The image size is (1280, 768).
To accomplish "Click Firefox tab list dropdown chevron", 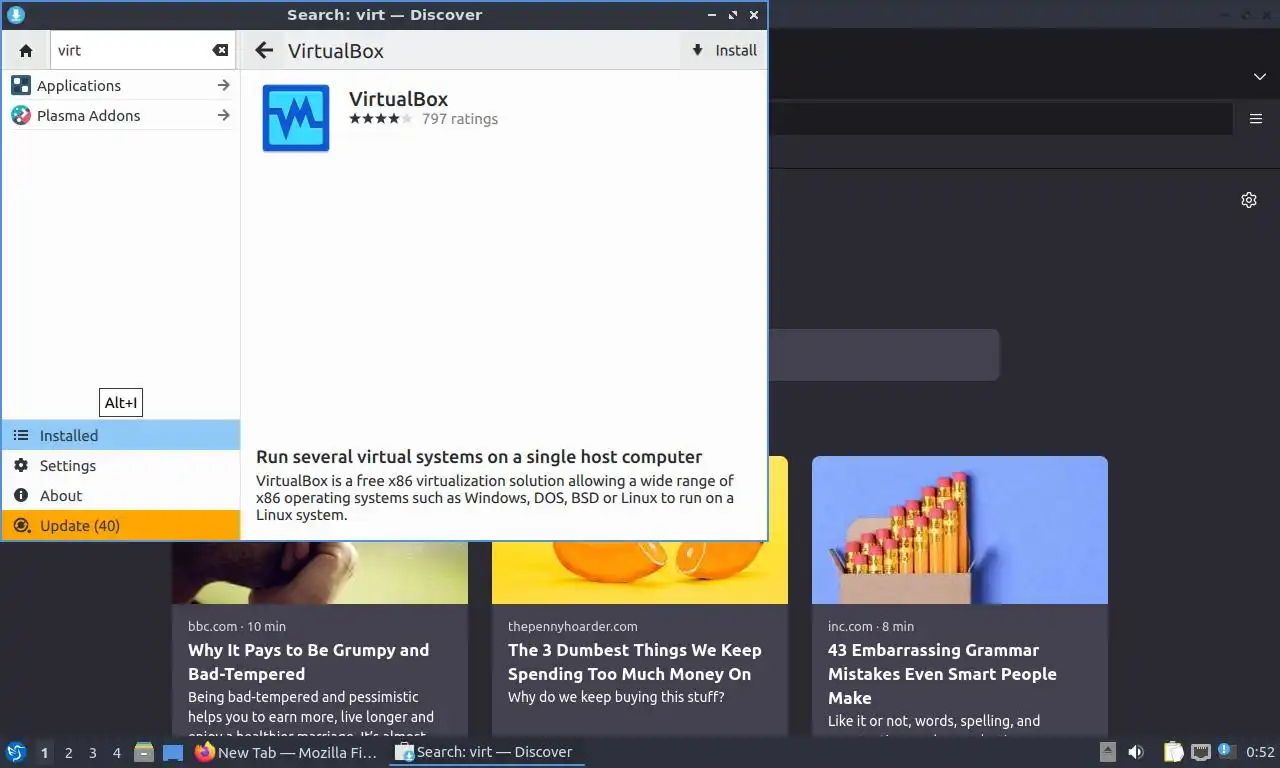I will [1260, 77].
